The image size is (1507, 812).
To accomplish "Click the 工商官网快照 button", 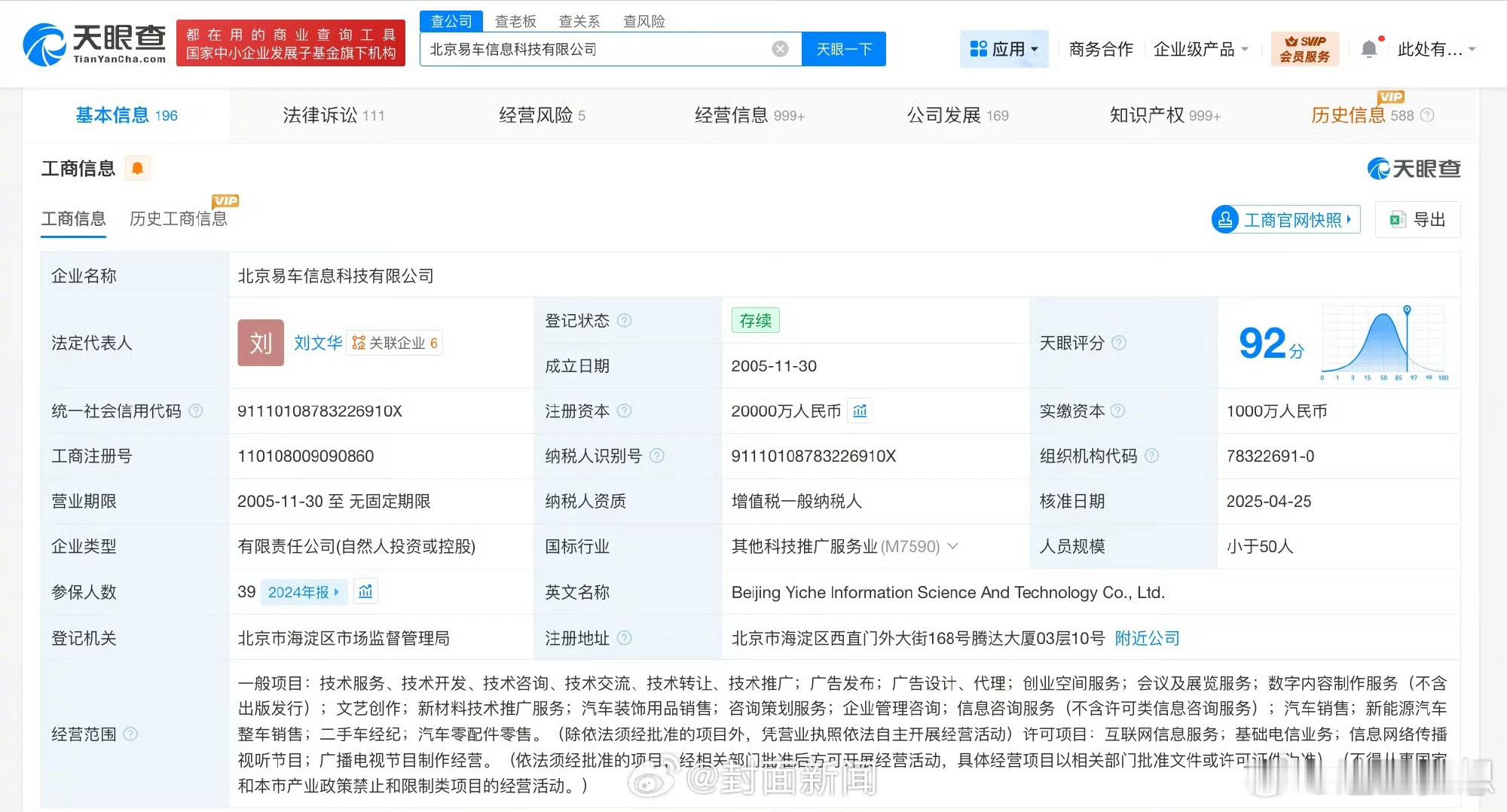I will click(x=1285, y=219).
